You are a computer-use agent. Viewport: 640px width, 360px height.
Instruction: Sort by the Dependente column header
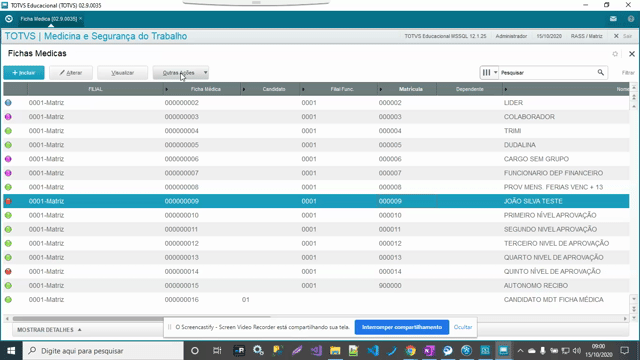[469, 89]
